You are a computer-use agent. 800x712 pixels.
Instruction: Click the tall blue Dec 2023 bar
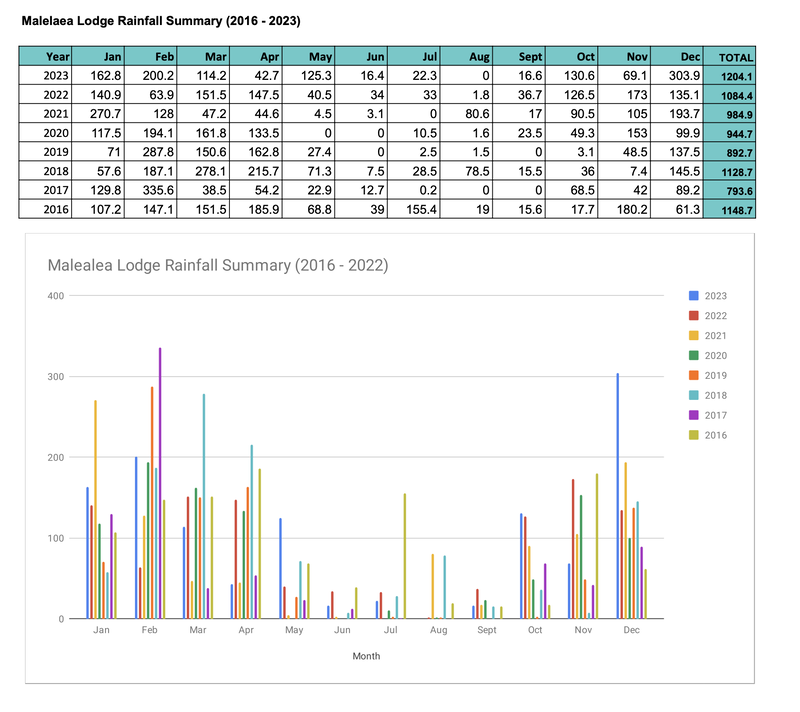pyautogui.click(x=618, y=496)
